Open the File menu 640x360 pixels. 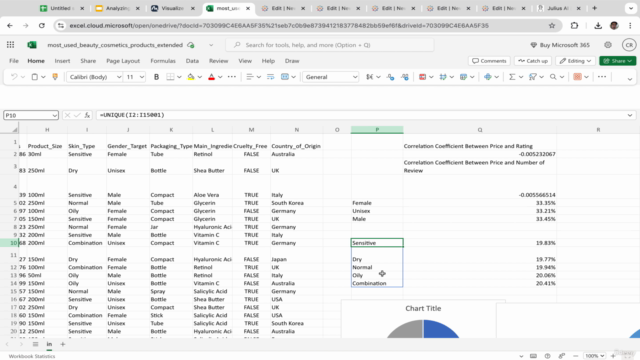(x=14, y=61)
